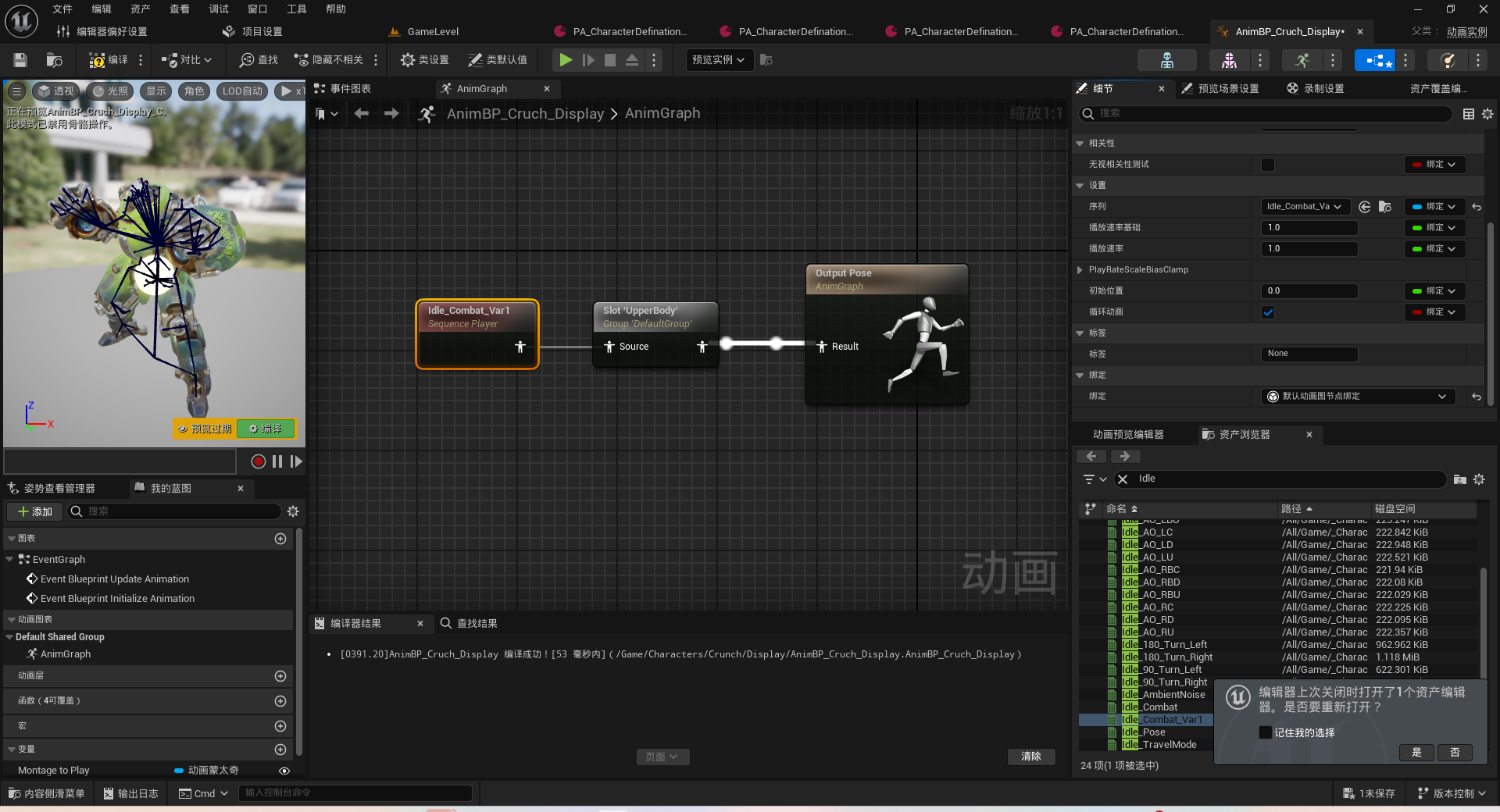1500x812 pixels.
Task: Switch to Skeleton editor mode icon
Action: click(x=1167, y=60)
